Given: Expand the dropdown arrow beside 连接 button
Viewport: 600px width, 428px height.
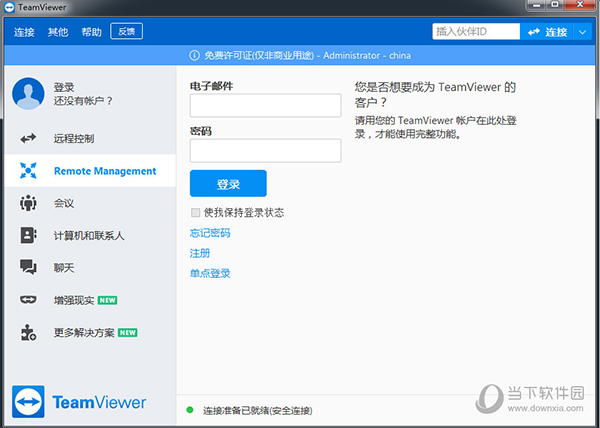Looking at the screenshot, I should (583, 32).
